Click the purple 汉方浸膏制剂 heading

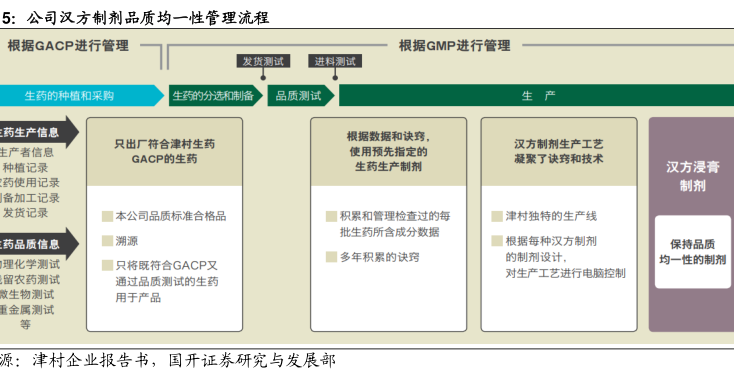[x=692, y=176]
